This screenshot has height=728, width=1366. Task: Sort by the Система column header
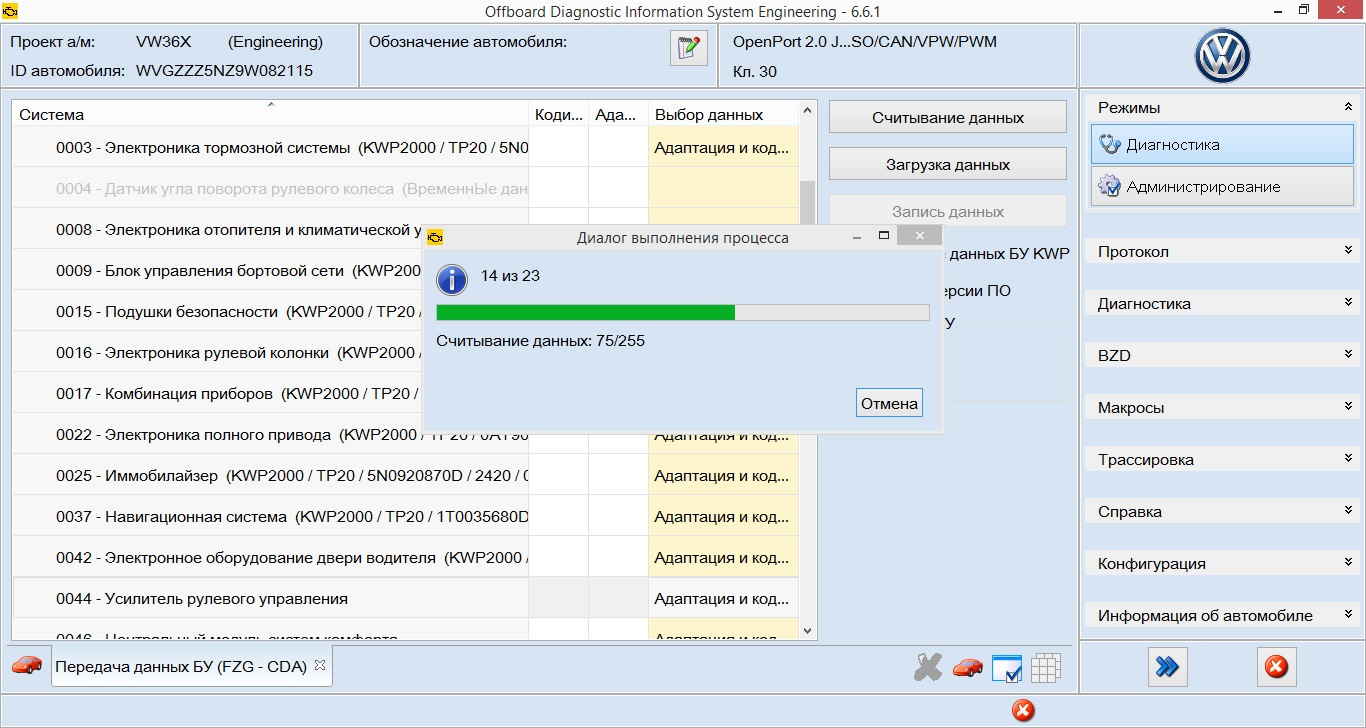(x=270, y=114)
